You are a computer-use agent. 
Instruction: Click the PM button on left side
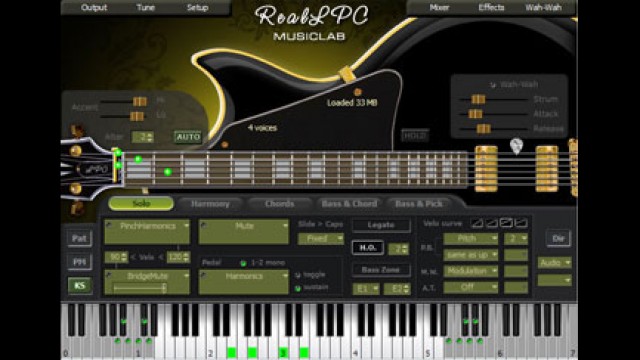pyautogui.click(x=80, y=262)
